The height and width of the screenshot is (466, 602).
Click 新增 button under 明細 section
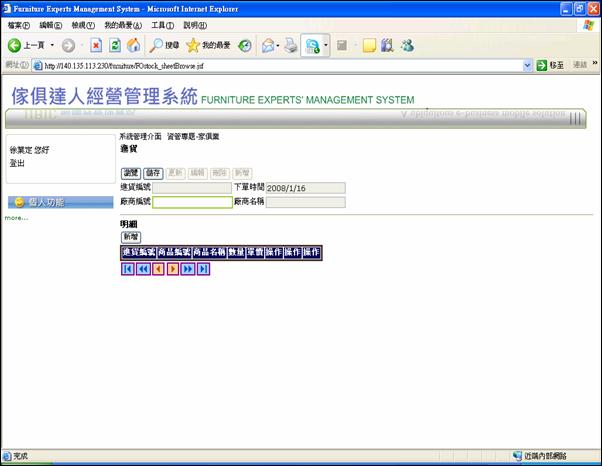[130, 237]
